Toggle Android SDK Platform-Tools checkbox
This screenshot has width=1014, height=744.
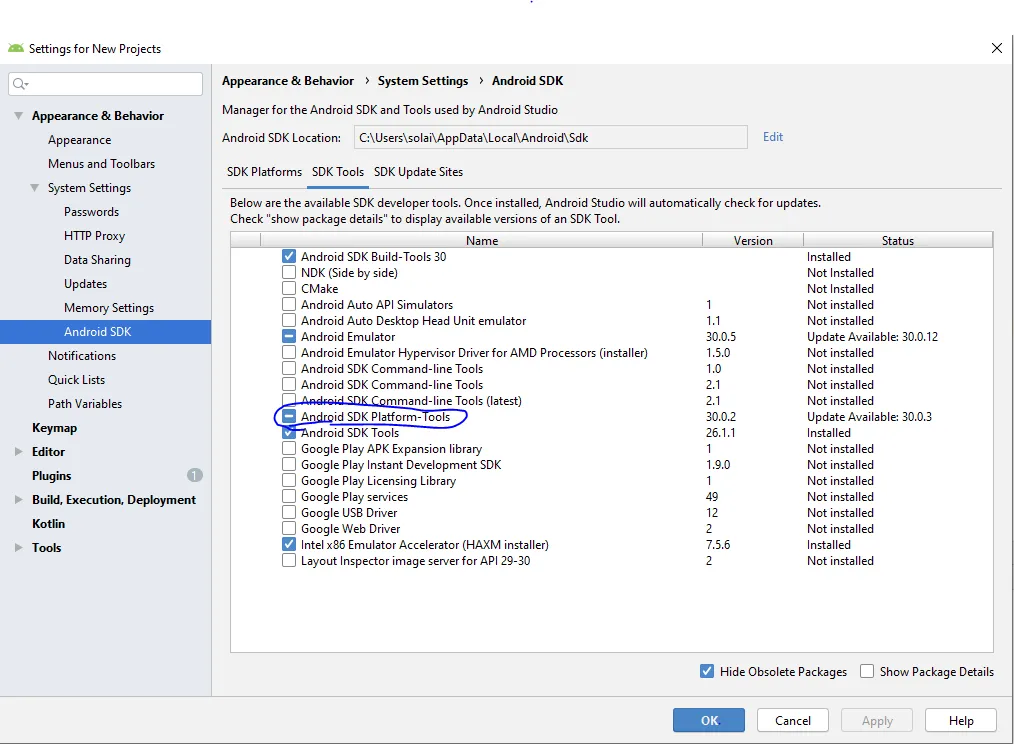(289, 417)
